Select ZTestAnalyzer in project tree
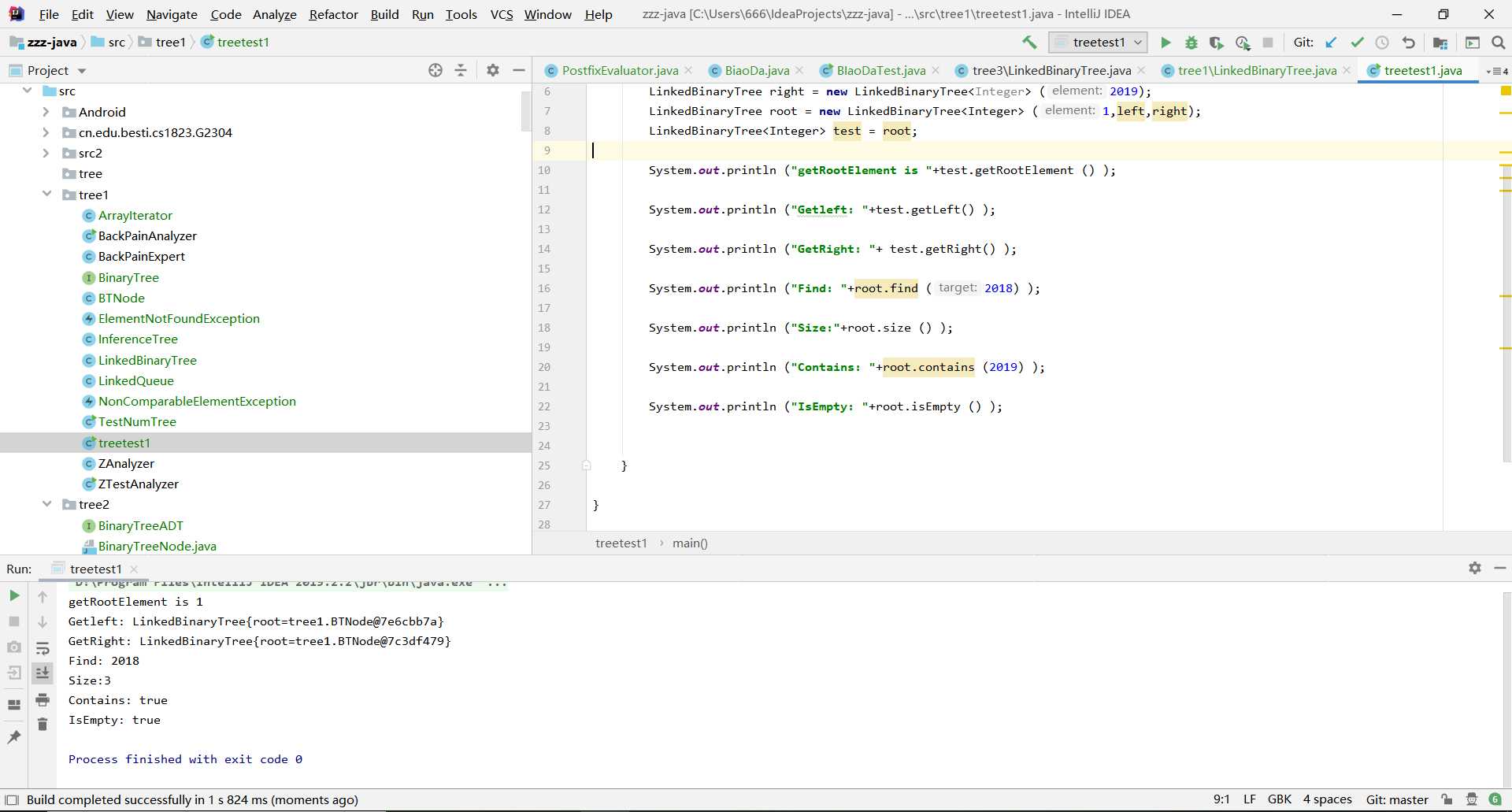The width and height of the screenshot is (1512, 812). tap(138, 484)
